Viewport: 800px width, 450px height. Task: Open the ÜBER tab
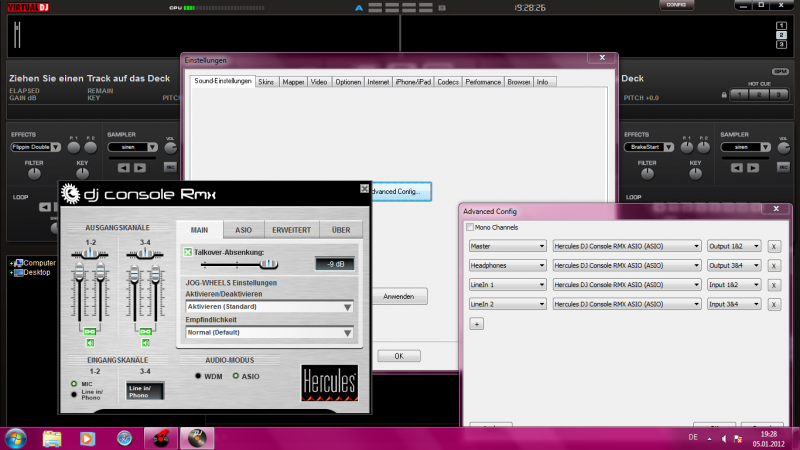pyautogui.click(x=341, y=230)
